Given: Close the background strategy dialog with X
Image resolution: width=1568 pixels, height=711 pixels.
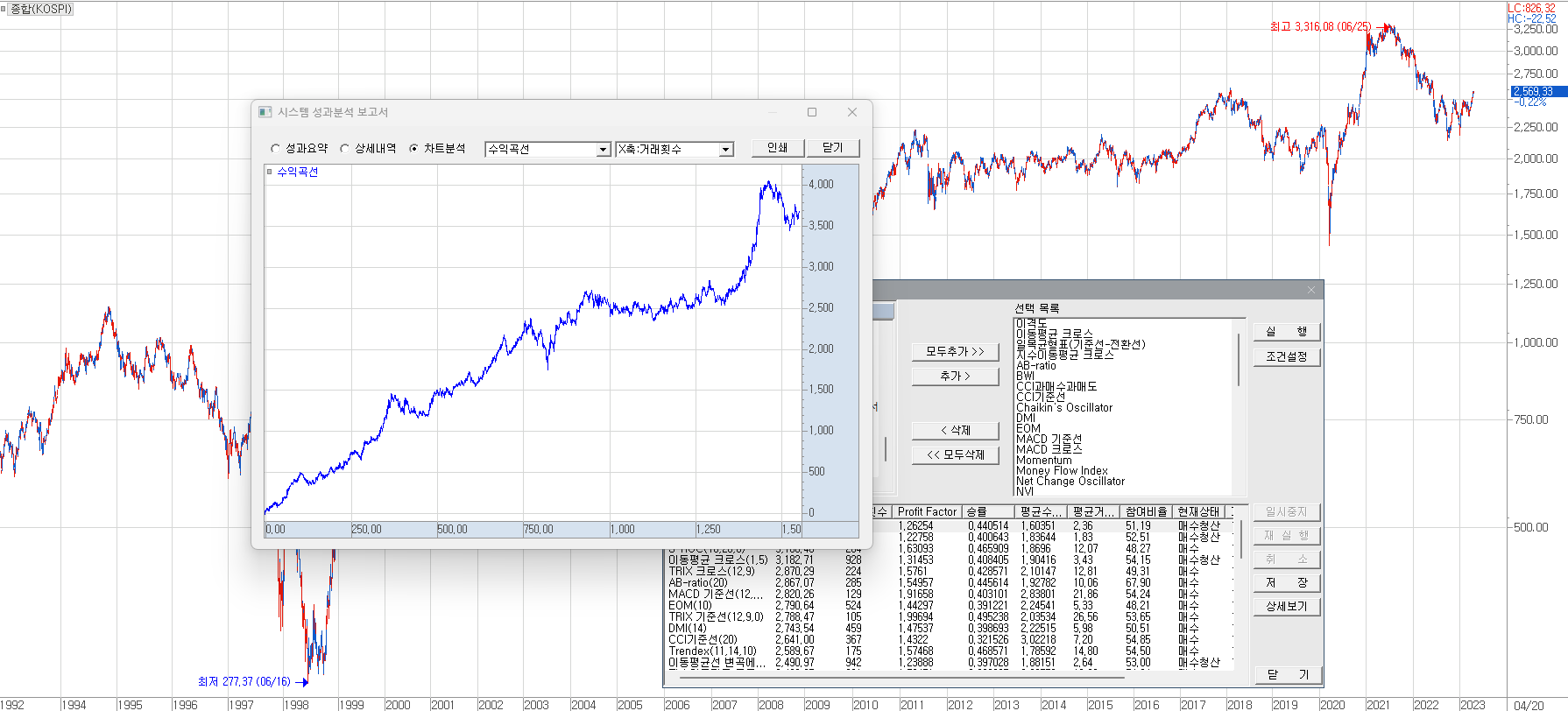Looking at the screenshot, I should click(1311, 290).
